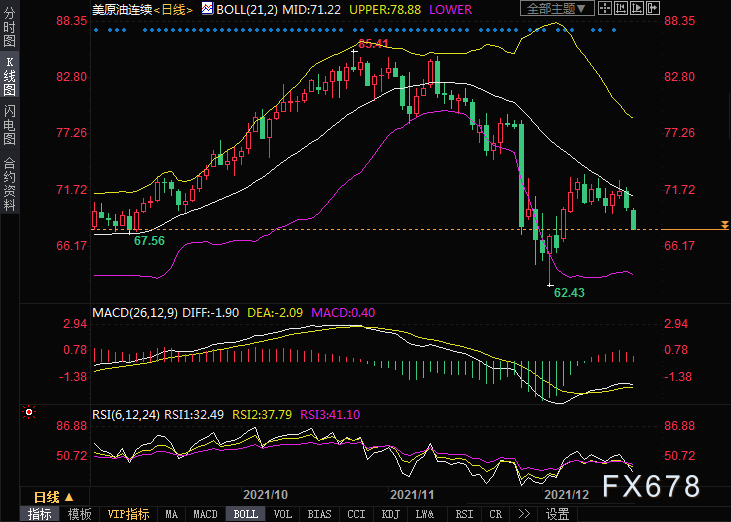Viewport: 731px width, 522px height.
Task: Click the second chart axis icon beside crosshair
Action: 621,8
